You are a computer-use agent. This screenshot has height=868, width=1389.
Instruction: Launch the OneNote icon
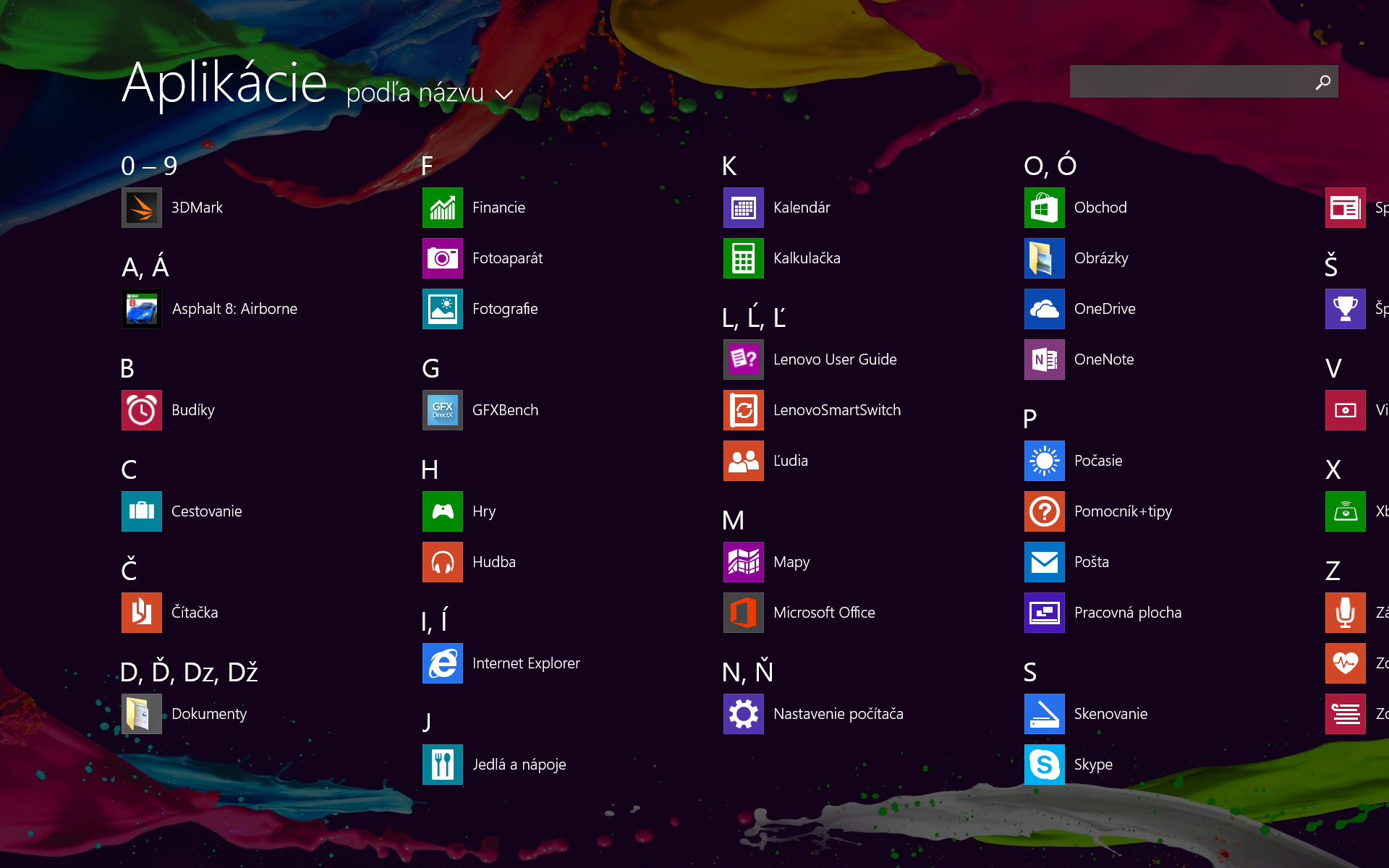[1045, 359]
